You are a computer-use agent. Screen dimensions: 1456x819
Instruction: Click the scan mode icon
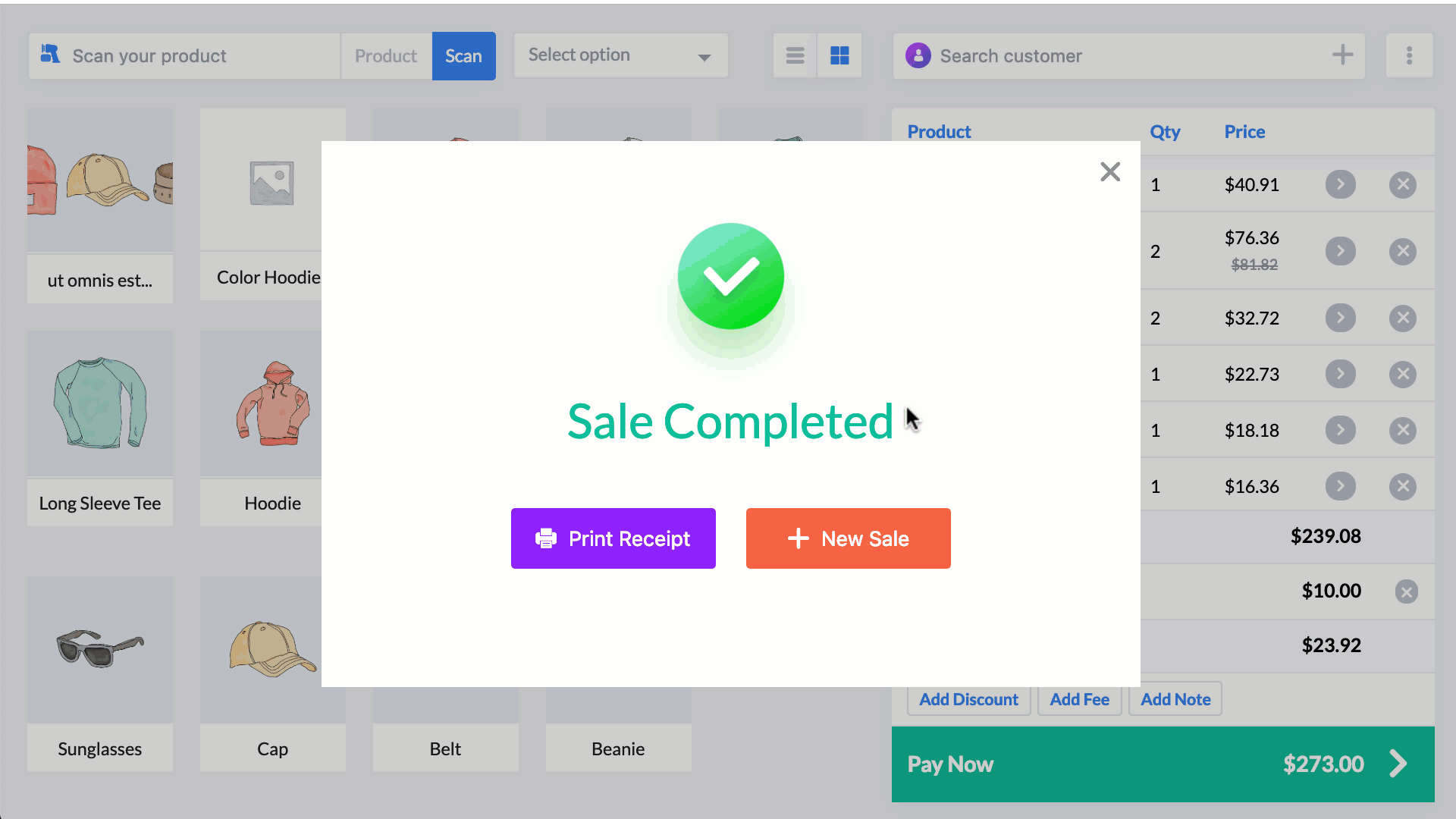coord(50,55)
